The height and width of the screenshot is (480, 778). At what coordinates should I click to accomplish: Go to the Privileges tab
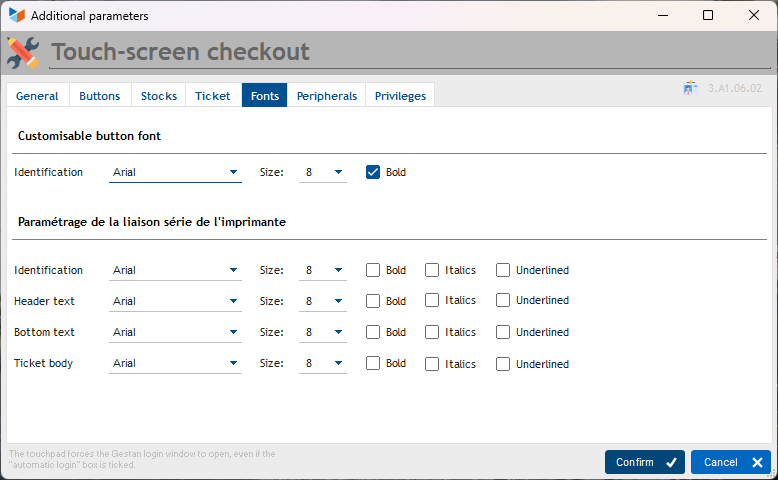[400, 96]
